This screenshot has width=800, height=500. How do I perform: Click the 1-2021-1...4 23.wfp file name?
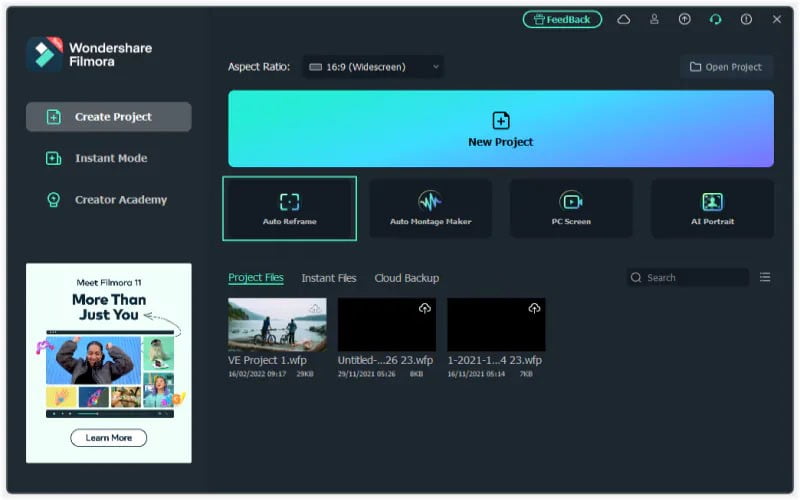click(494, 360)
